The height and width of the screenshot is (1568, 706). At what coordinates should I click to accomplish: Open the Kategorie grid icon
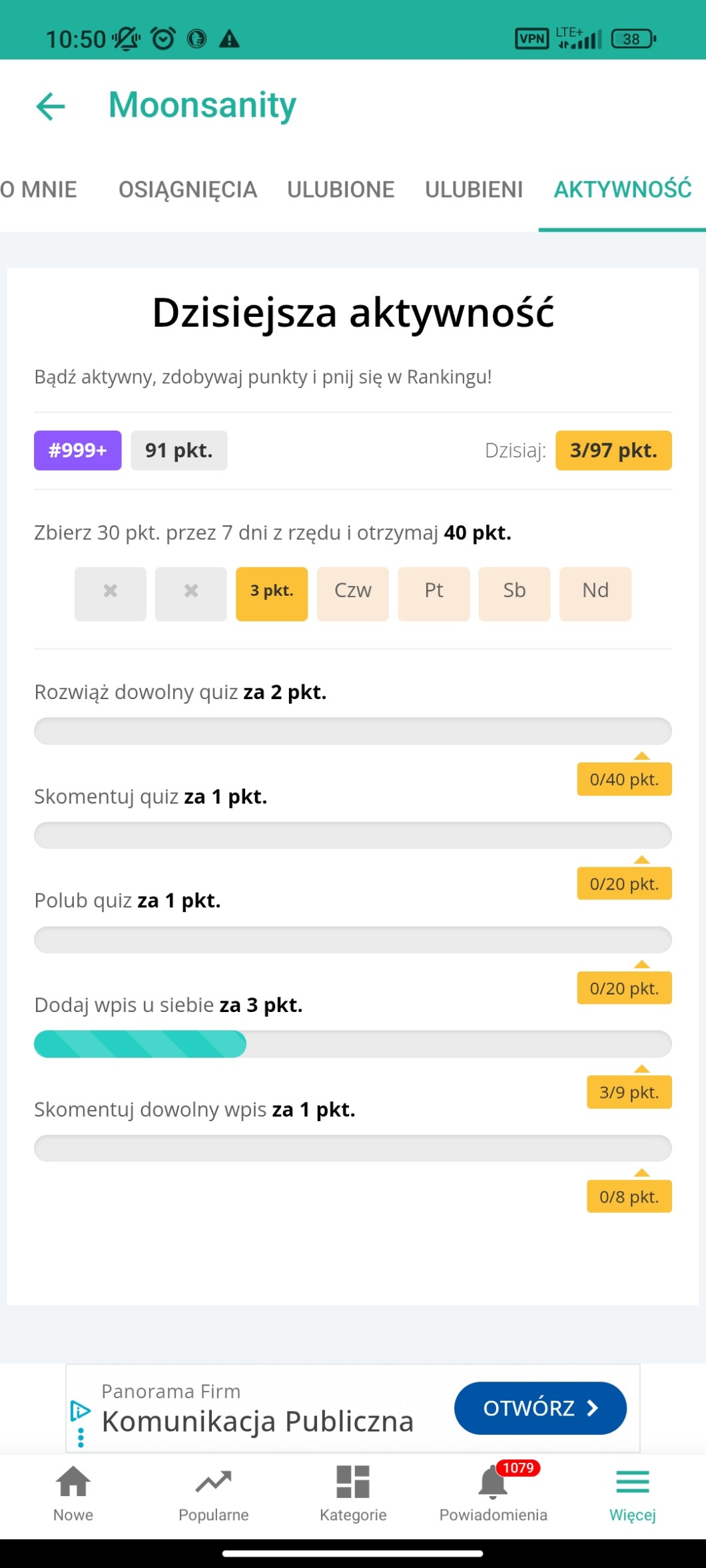353,1481
